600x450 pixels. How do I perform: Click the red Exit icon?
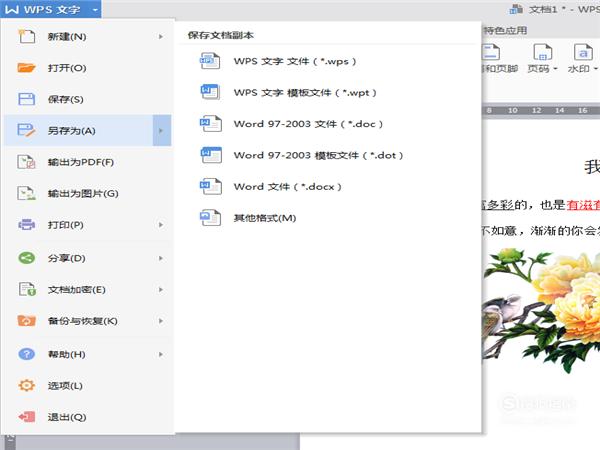pos(27,417)
